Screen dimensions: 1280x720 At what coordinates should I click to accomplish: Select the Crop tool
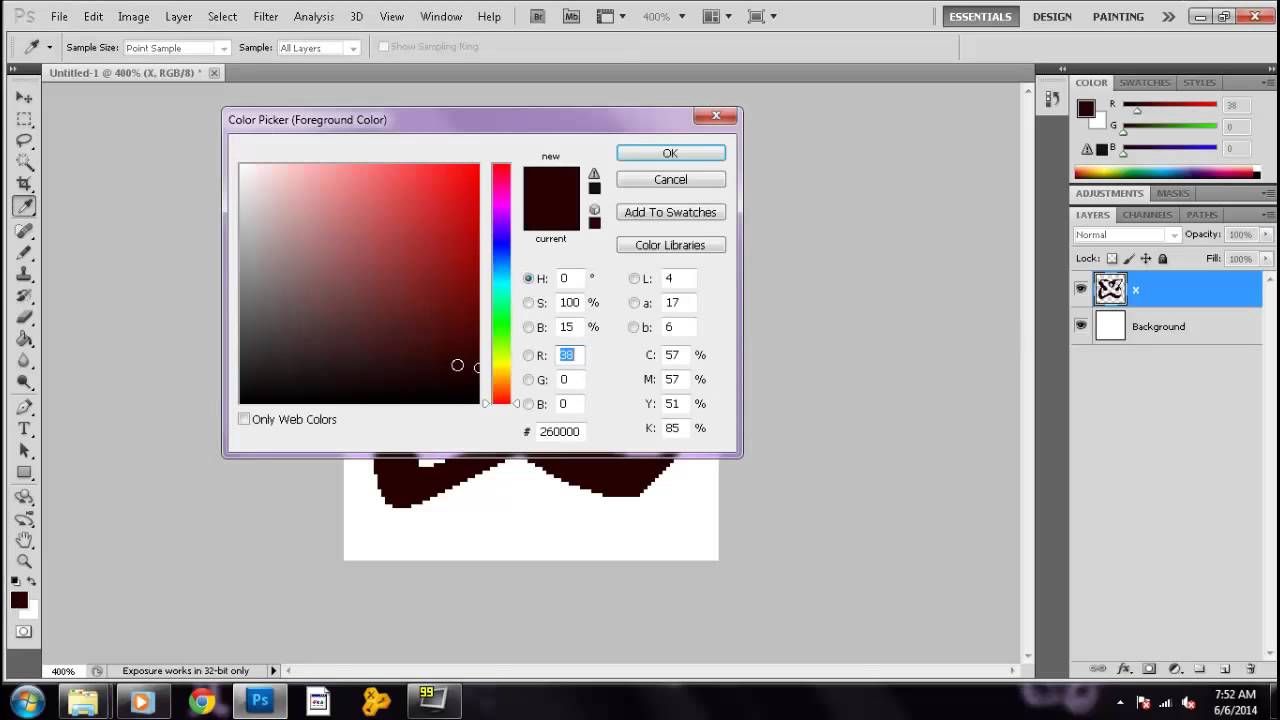point(25,184)
